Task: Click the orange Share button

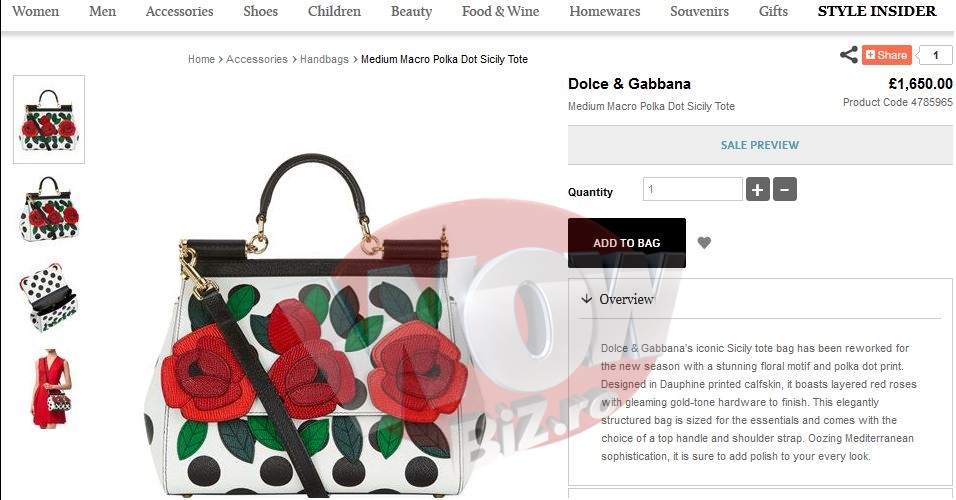Action: 886,55
